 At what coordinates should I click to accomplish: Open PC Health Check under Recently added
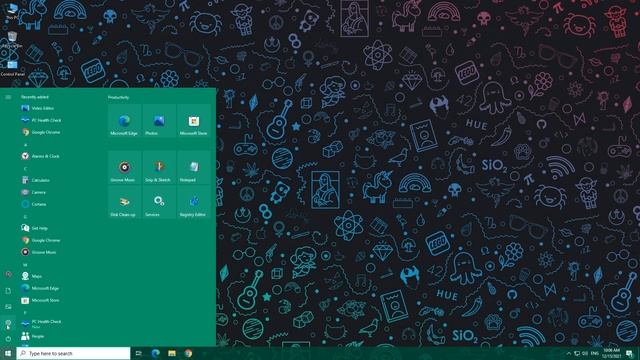tap(59, 120)
